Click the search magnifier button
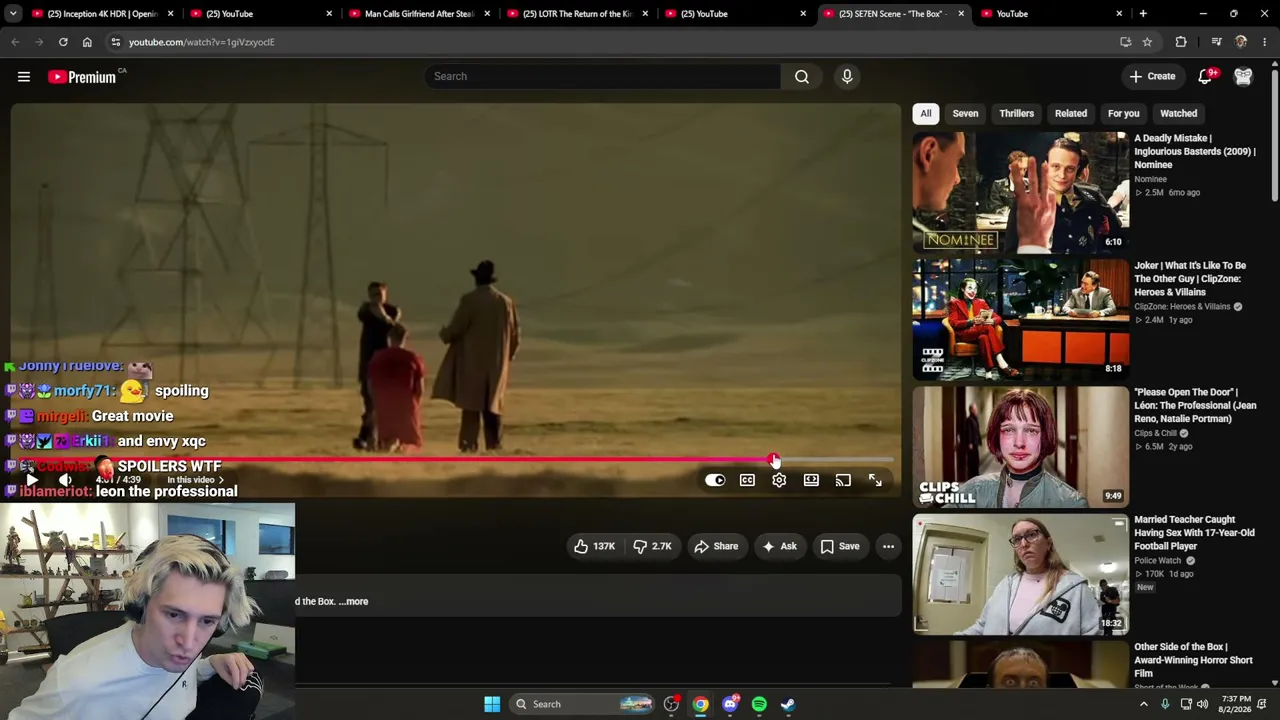The width and height of the screenshot is (1280, 720). click(x=802, y=76)
